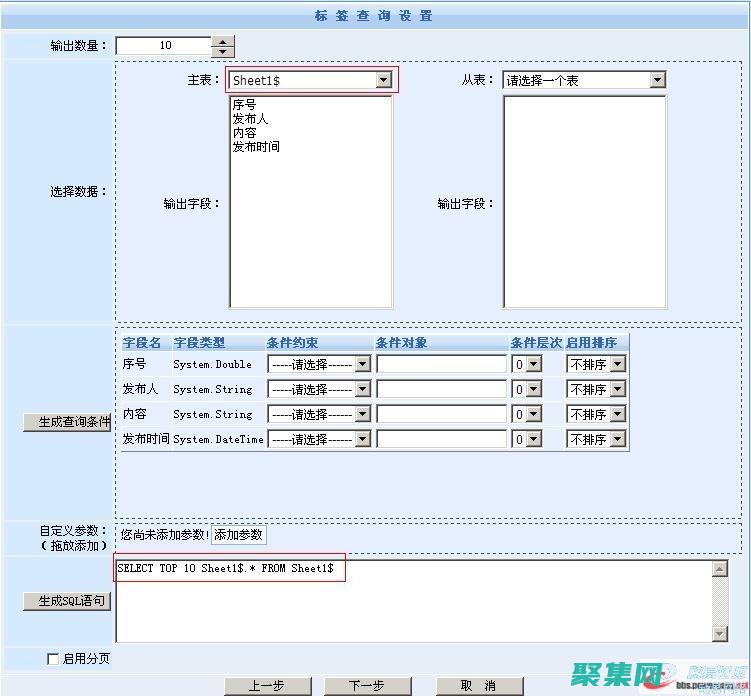
Task: Open the 条件层次 dropdown for 序号 row
Action: click(x=533, y=365)
